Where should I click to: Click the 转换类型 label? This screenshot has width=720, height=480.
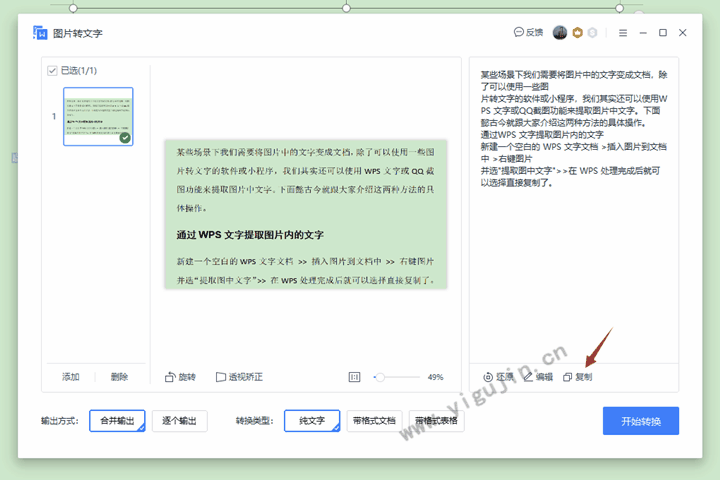point(254,421)
